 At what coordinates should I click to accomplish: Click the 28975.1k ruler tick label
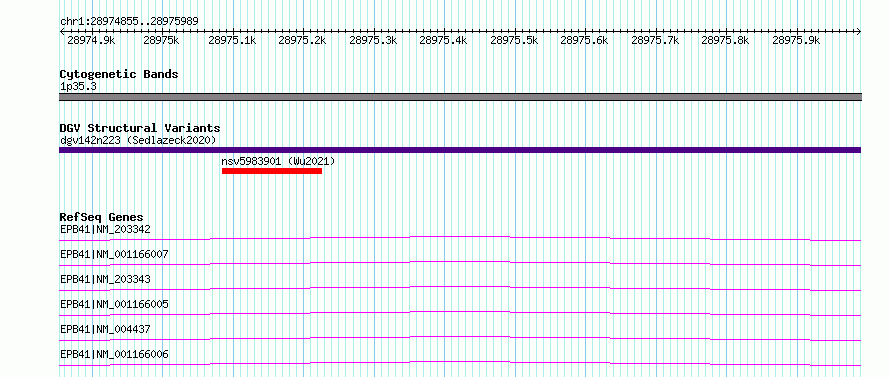coord(232,41)
